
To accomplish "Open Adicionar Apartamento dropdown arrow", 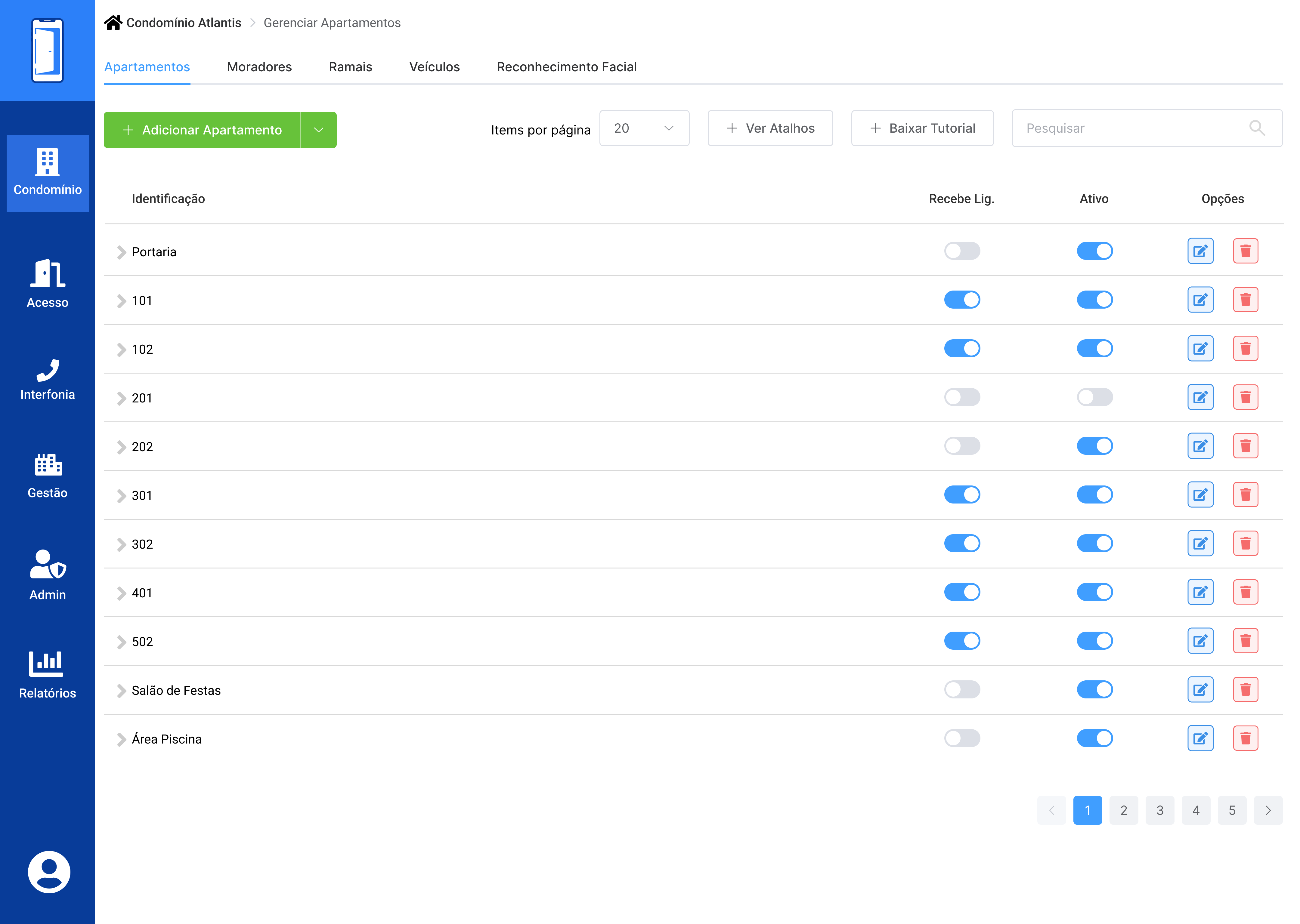I will coord(318,130).
